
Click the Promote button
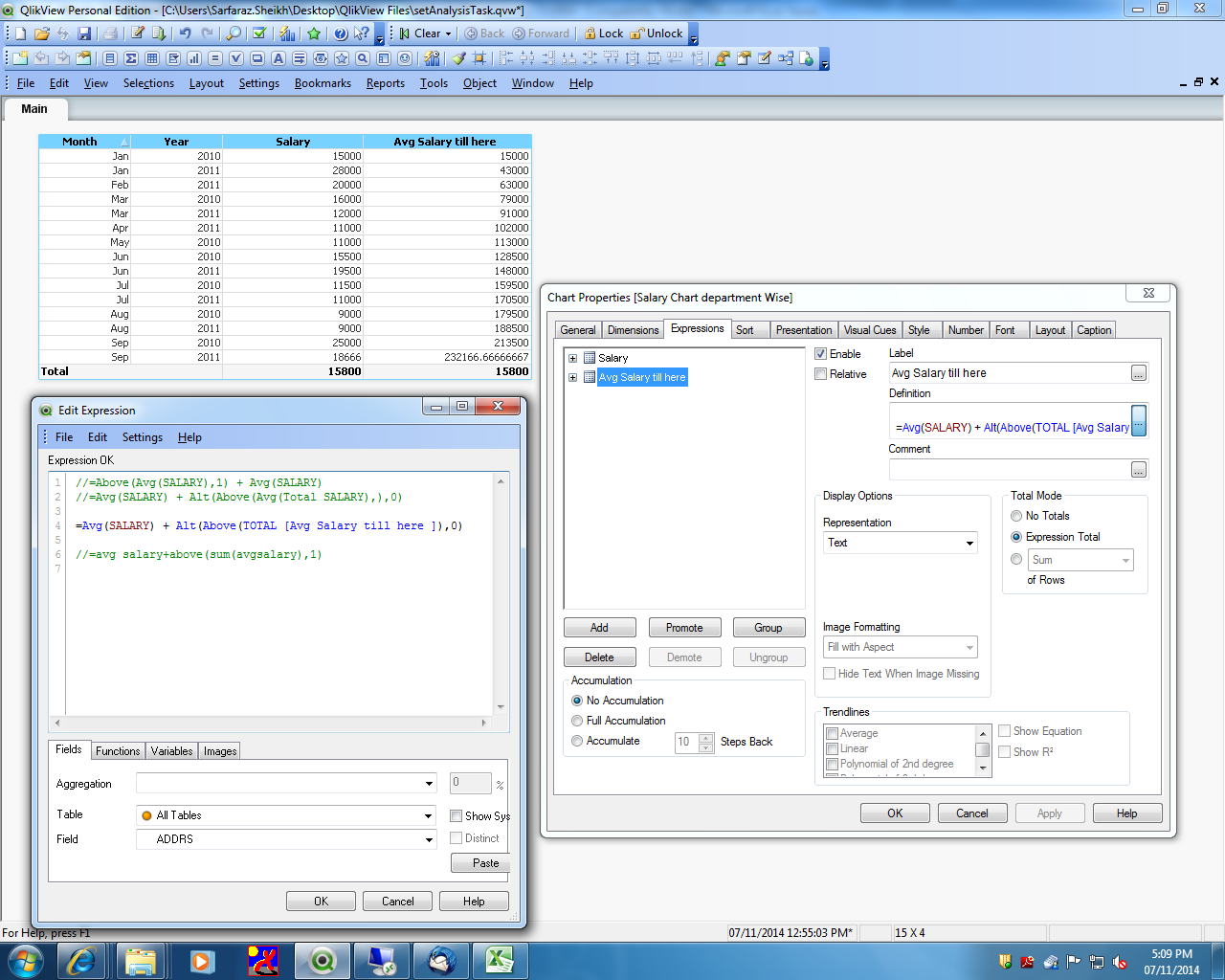click(x=684, y=628)
